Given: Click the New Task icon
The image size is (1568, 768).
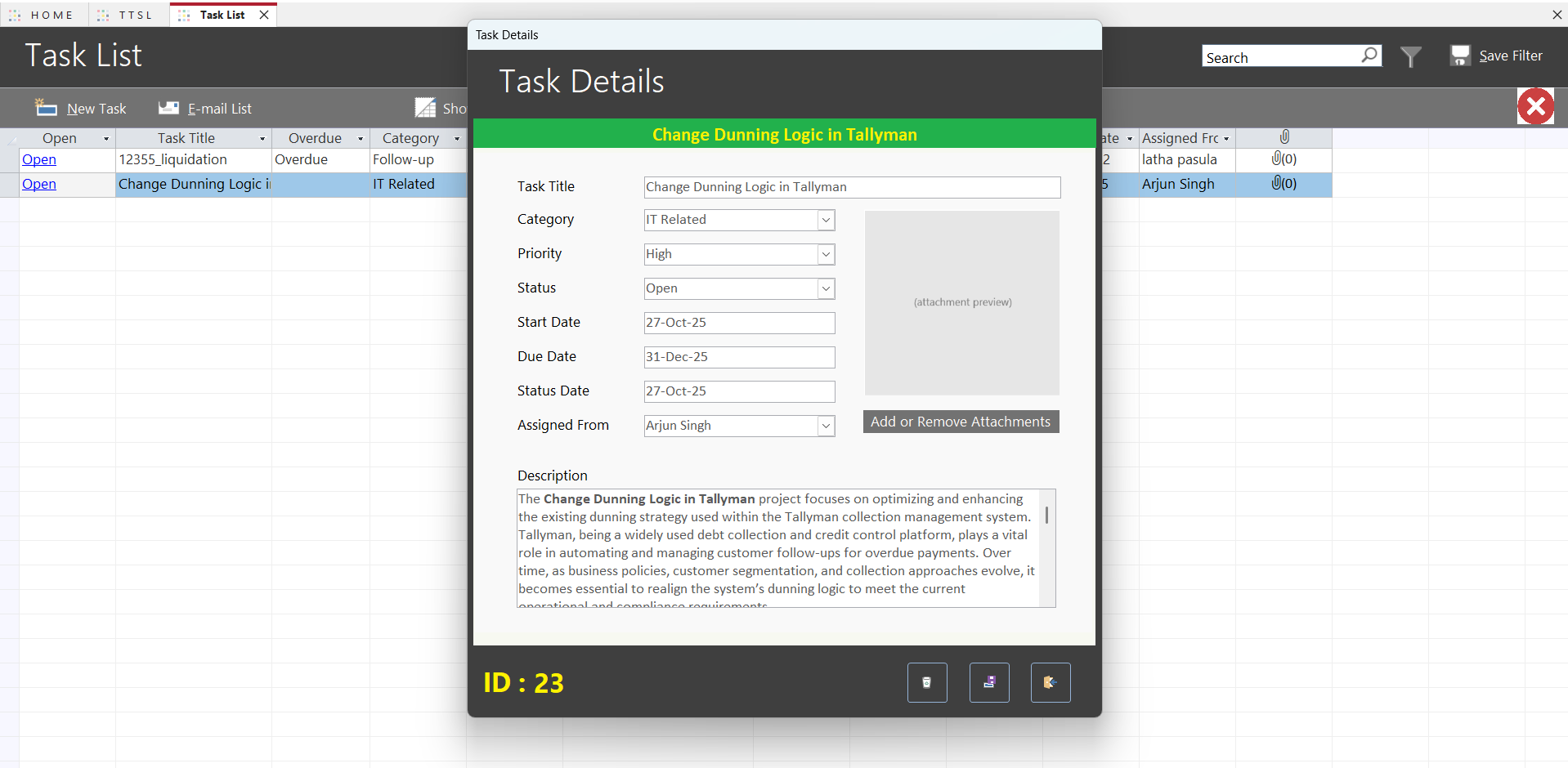Looking at the screenshot, I should pos(45,107).
